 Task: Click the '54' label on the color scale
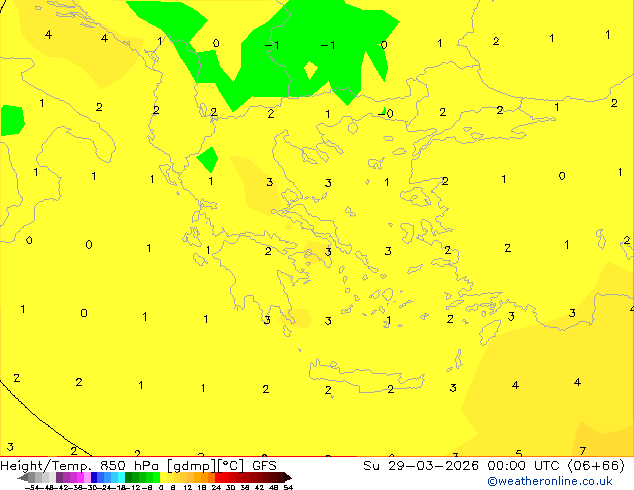(x=288, y=487)
